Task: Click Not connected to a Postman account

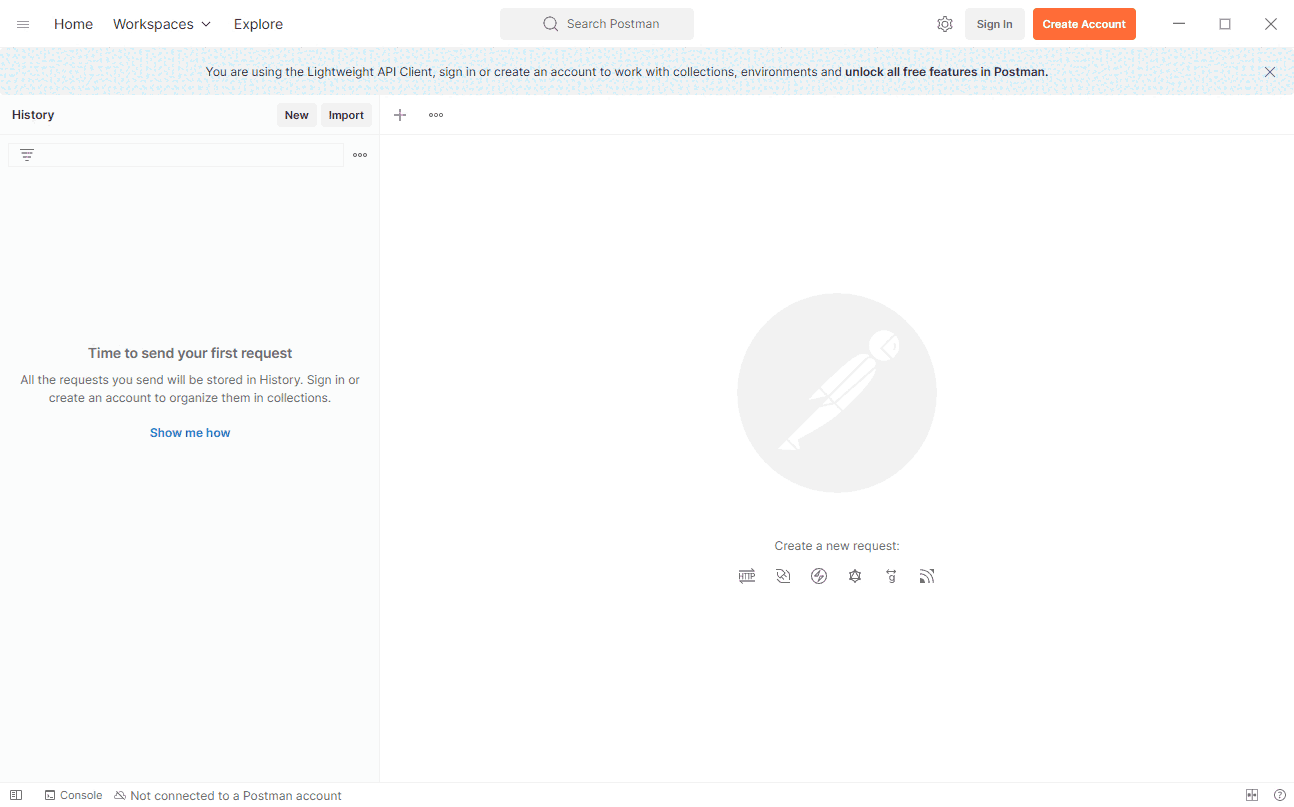Action: click(x=228, y=796)
